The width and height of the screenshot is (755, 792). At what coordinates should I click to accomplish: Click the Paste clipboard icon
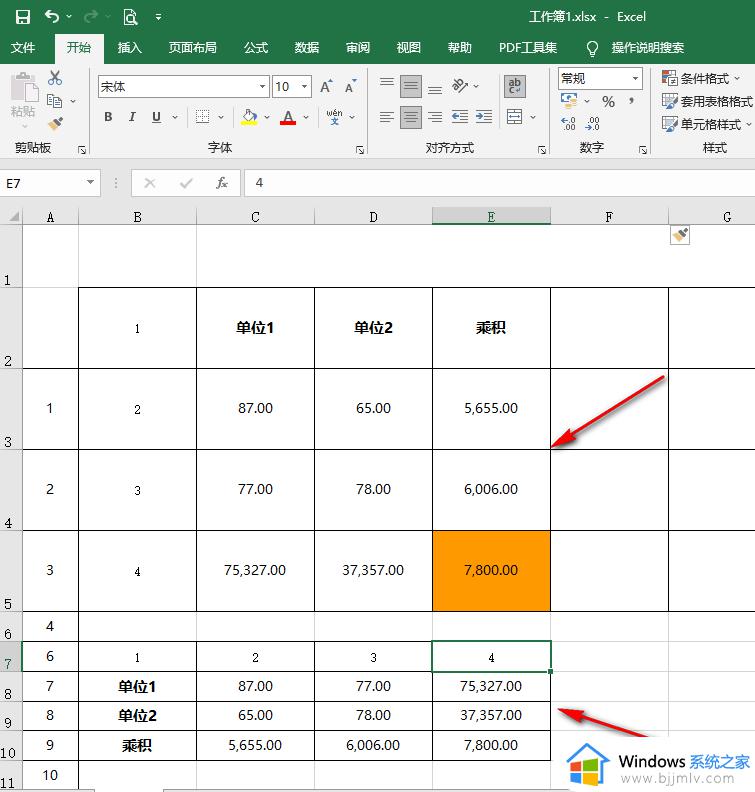pos(24,88)
